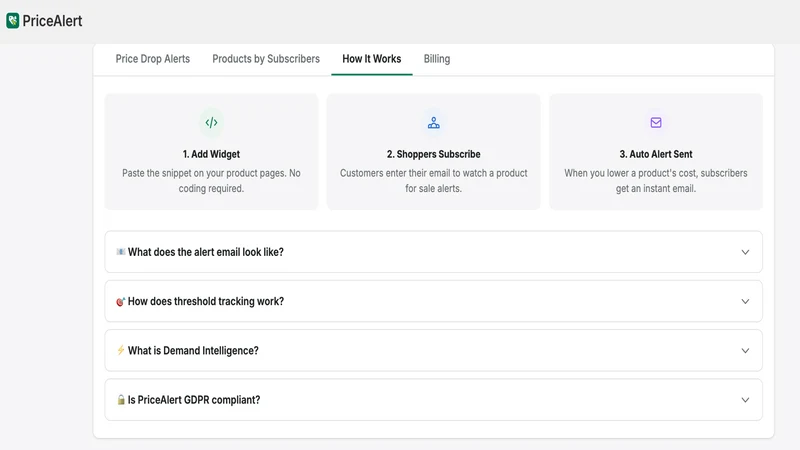This screenshot has height=450, width=800.
Task: Click the lightning bolt beside Demand Intelligence
Action: pyautogui.click(x=121, y=350)
